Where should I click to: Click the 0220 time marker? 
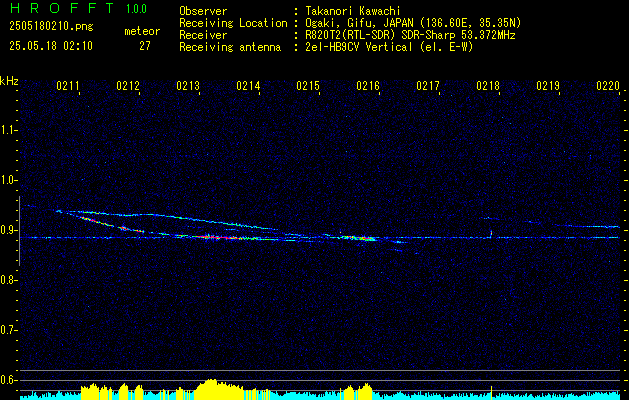coord(608,86)
